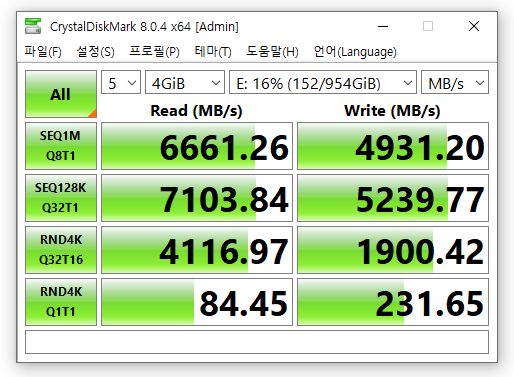Click the SEQ128K write result 5239.77

[393, 198]
